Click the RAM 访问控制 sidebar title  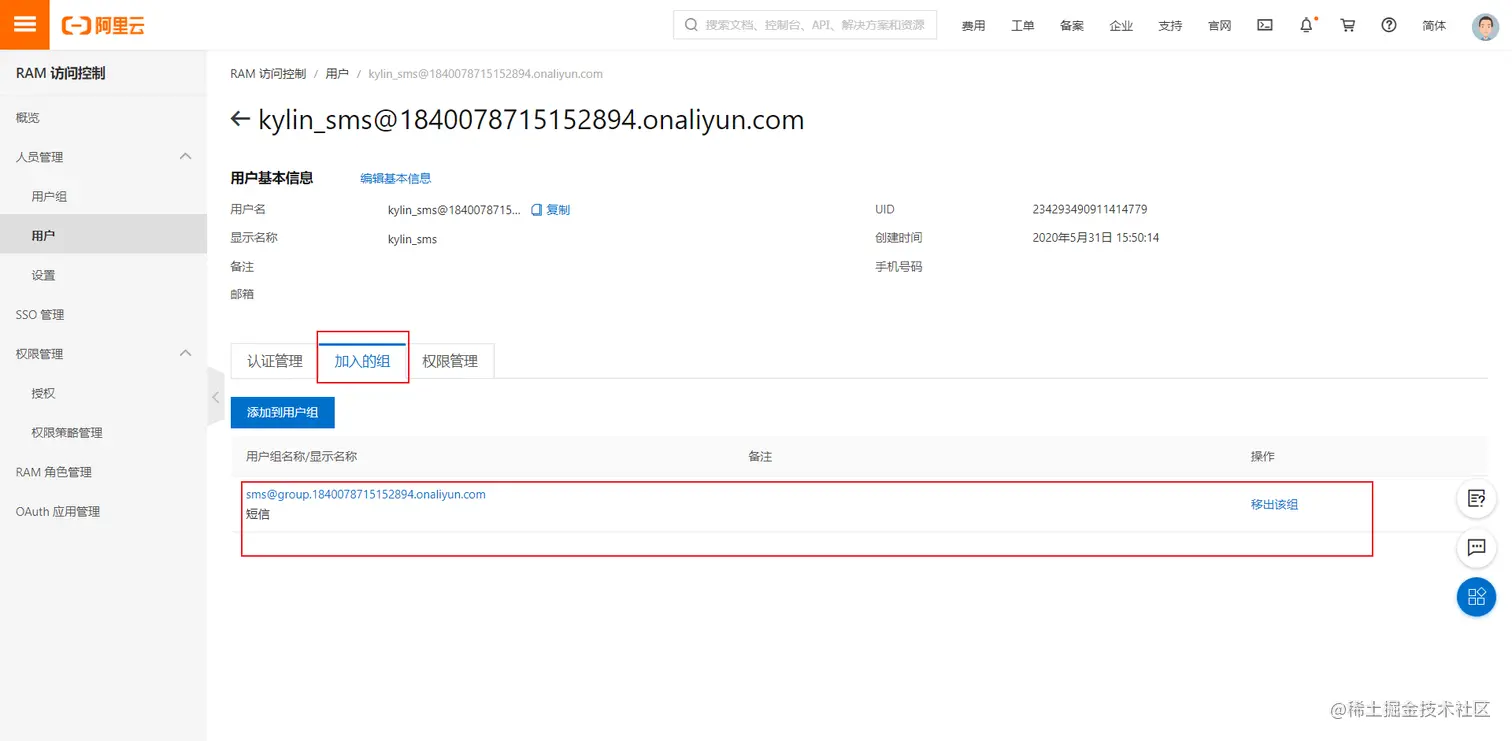pos(60,73)
